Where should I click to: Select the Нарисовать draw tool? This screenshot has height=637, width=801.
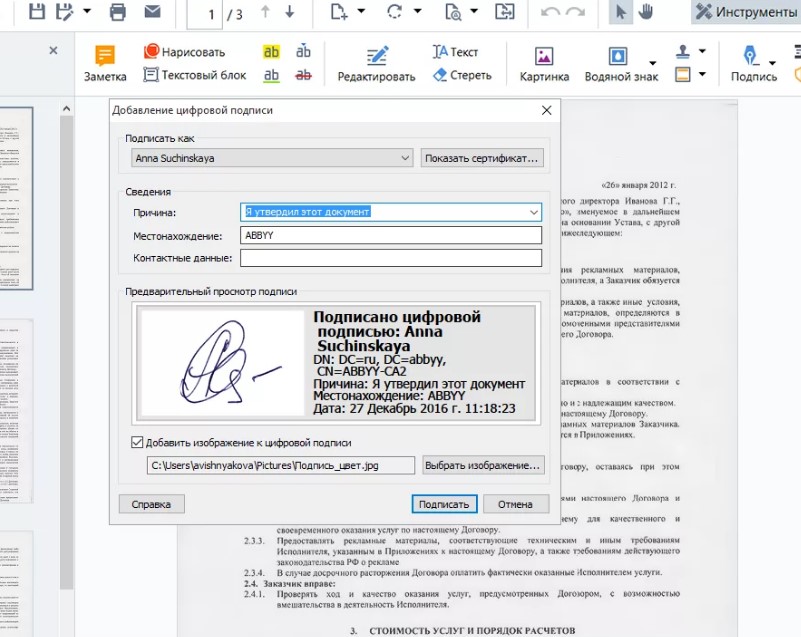[184, 52]
